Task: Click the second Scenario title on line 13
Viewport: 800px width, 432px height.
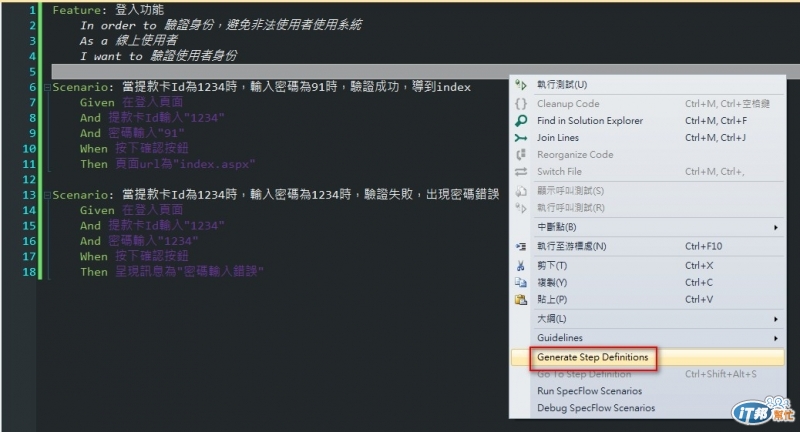Action: click(276, 195)
